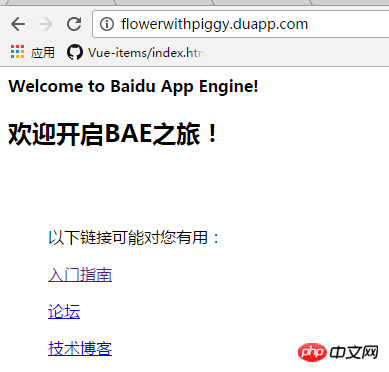Viewport: 389px width, 372px height.
Task: Open the 应用 bookmarks label
Action: 43,53
